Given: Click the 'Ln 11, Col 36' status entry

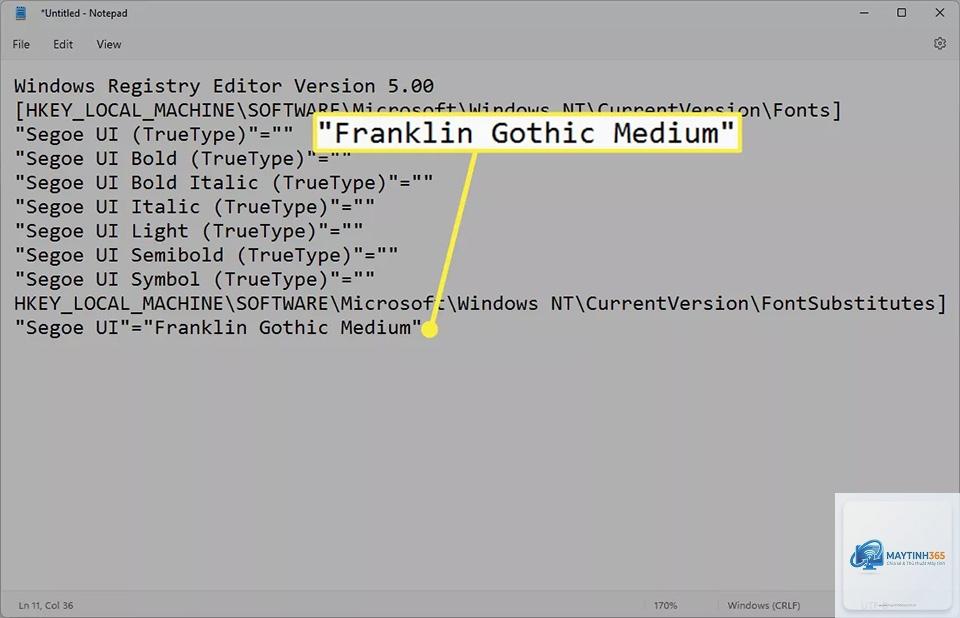Looking at the screenshot, I should [x=46, y=605].
